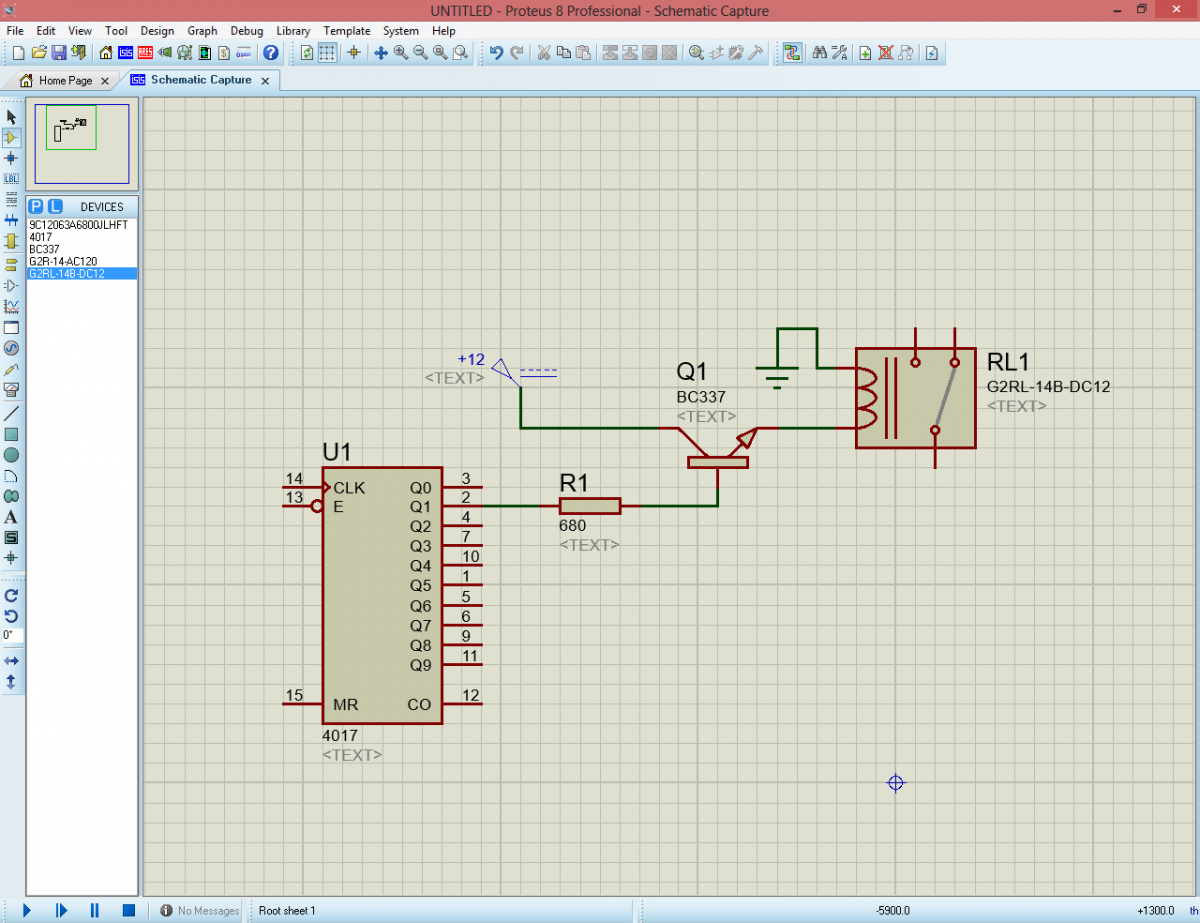Click the No Messages status indicator

tap(200, 910)
